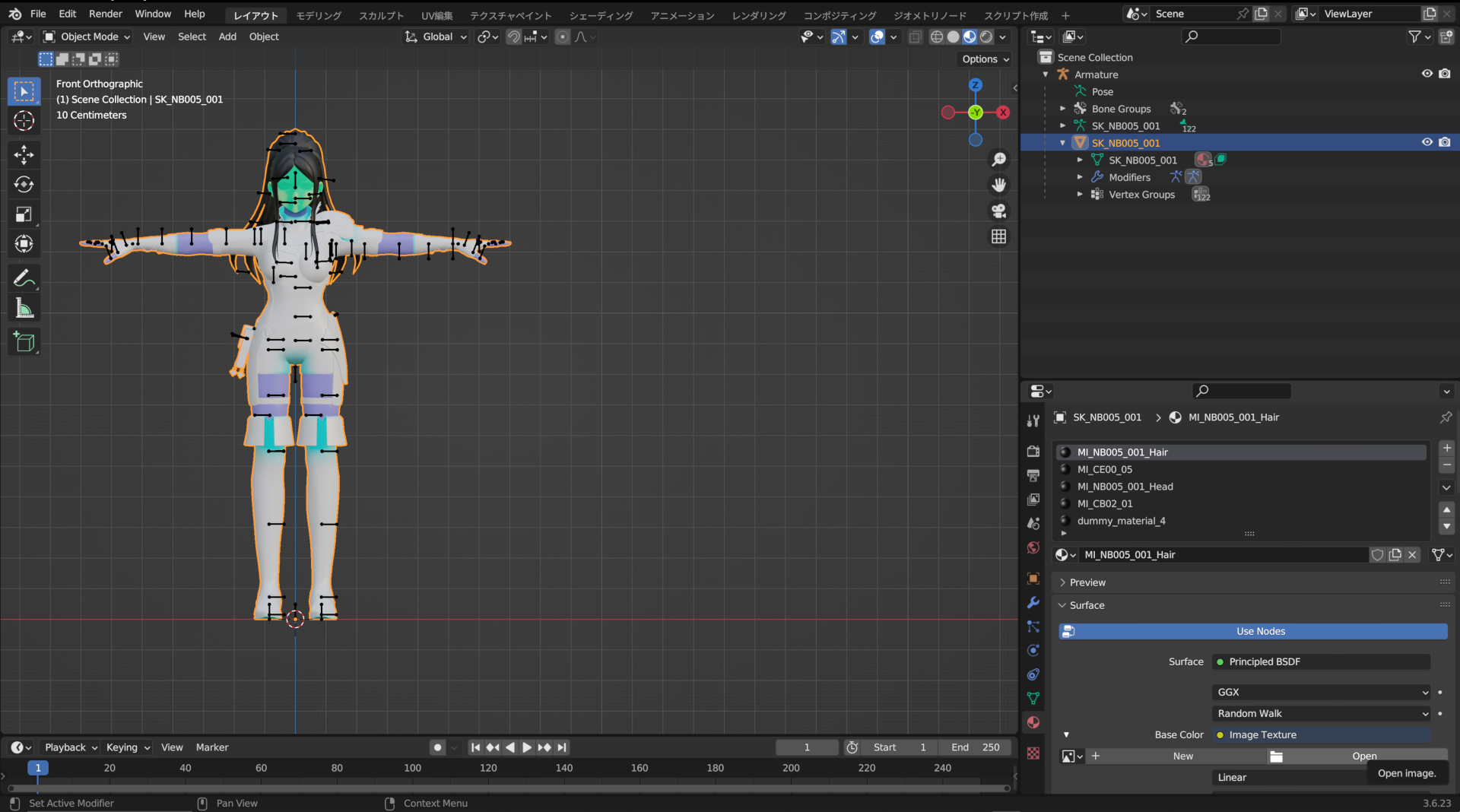Viewport: 1460px width, 812px height.
Task: Open the Window menu
Action: click(153, 14)
